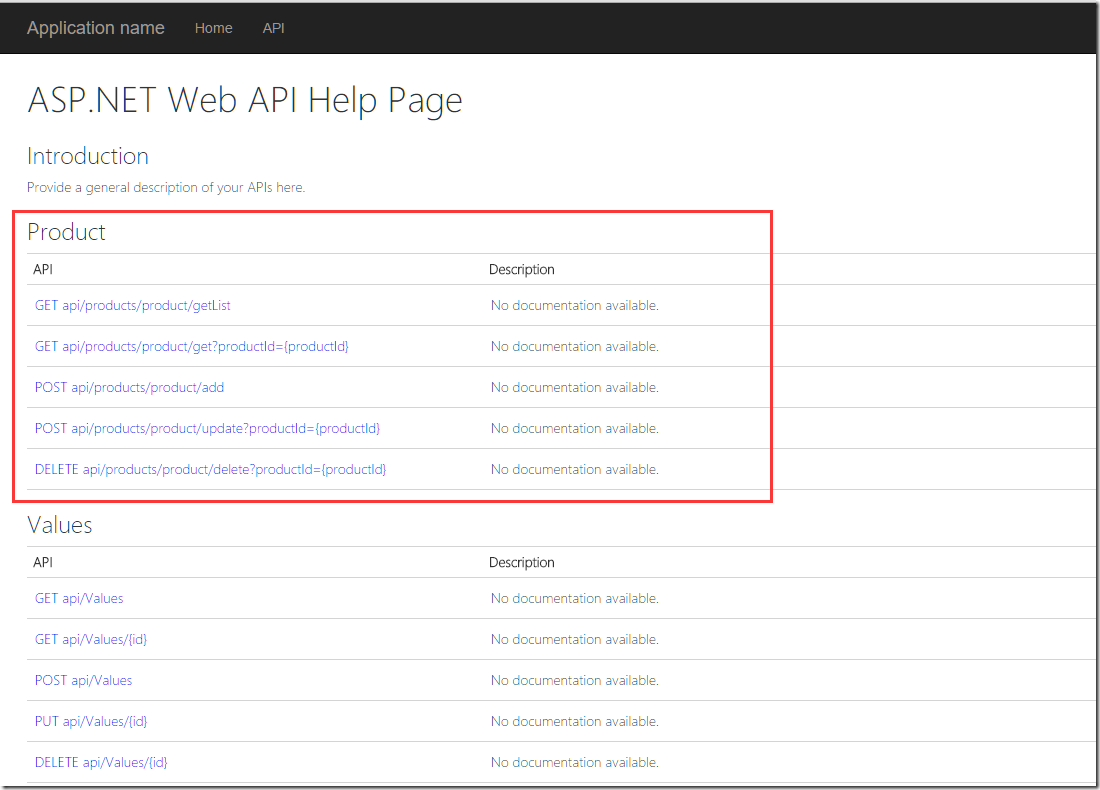Open POST api/products/product/add link
Screen dimensions: 1100x790
(x=129, y=387)
